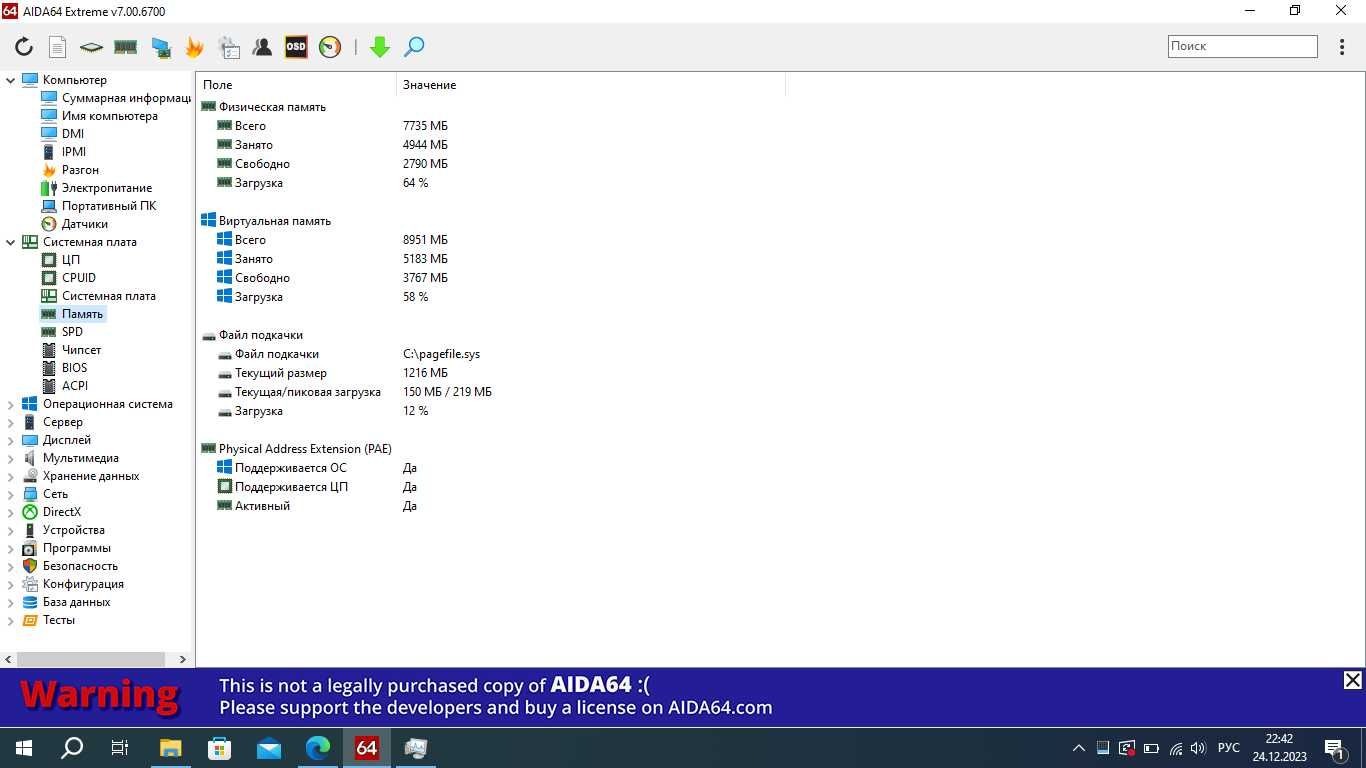1366x768 pixels.
Task: Collapse the Компьютер tree node arrow
Action: (x=11, y=80)
